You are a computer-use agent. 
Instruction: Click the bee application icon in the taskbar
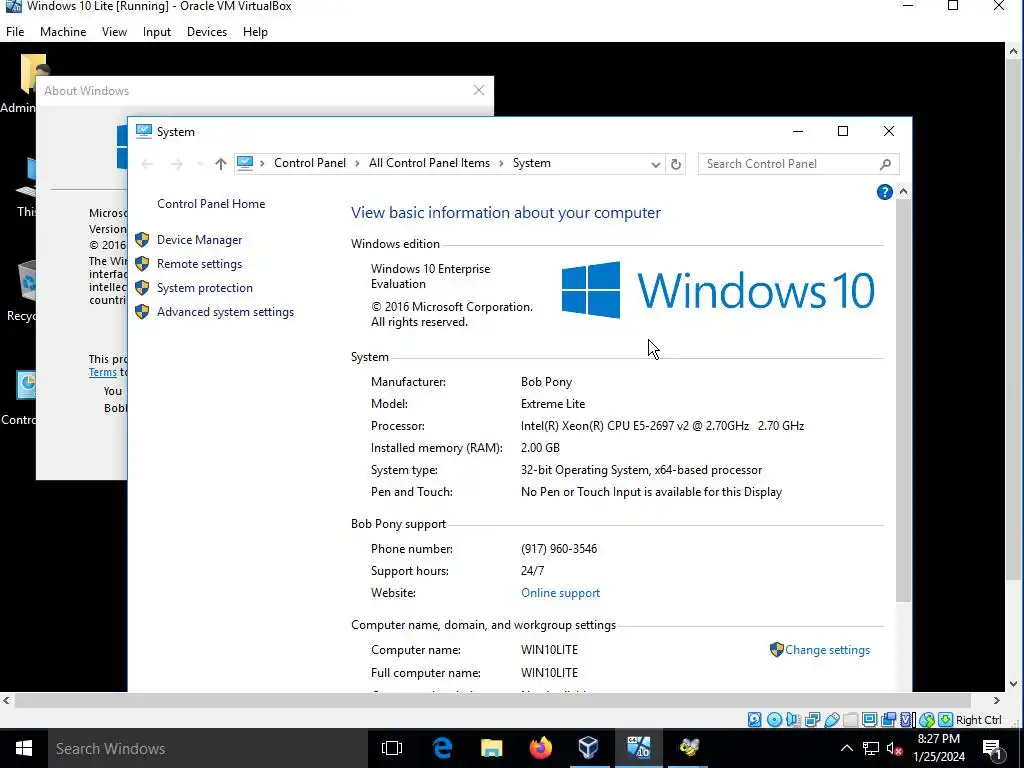point(688,748)
